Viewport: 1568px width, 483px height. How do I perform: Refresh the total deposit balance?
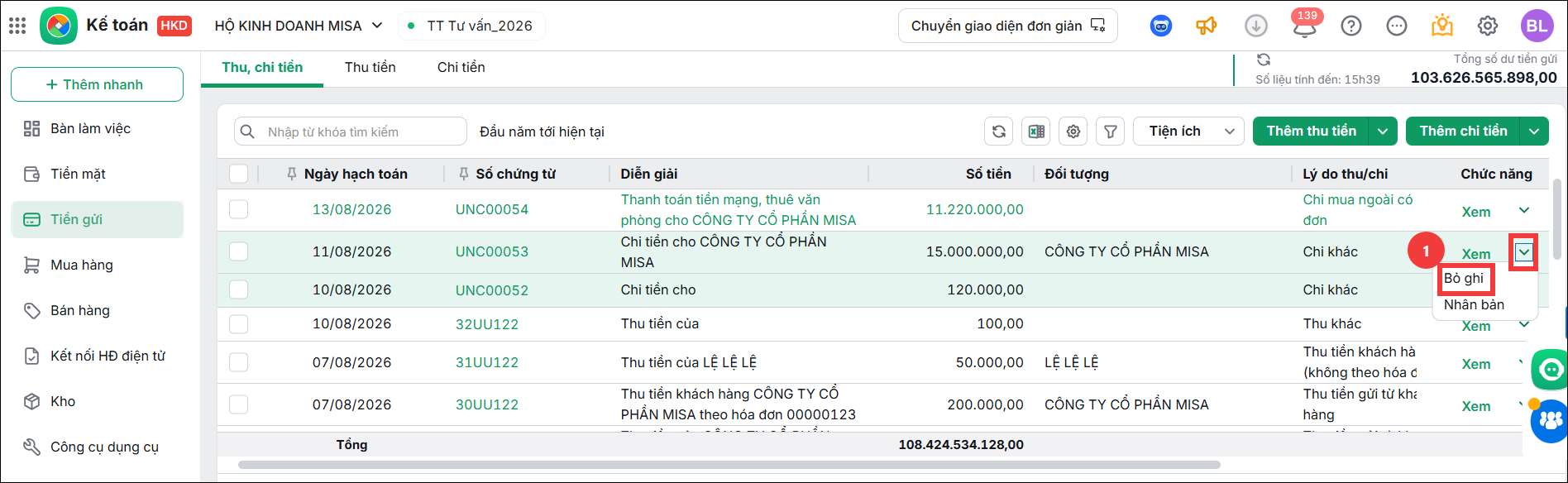(x=1264, y=60)
